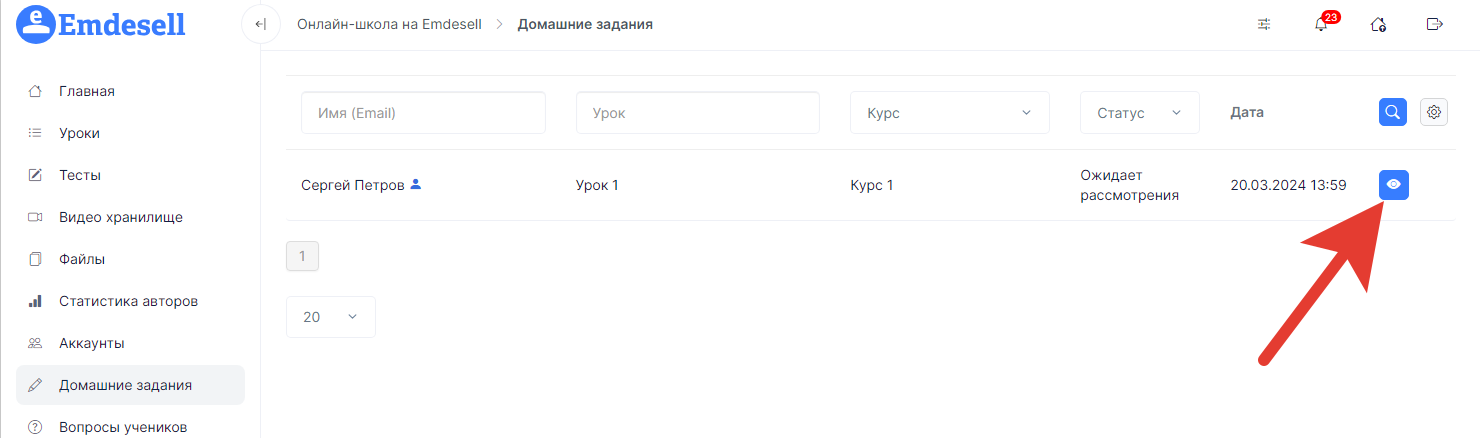Open table settings gear icon

tap(1434, 112)
